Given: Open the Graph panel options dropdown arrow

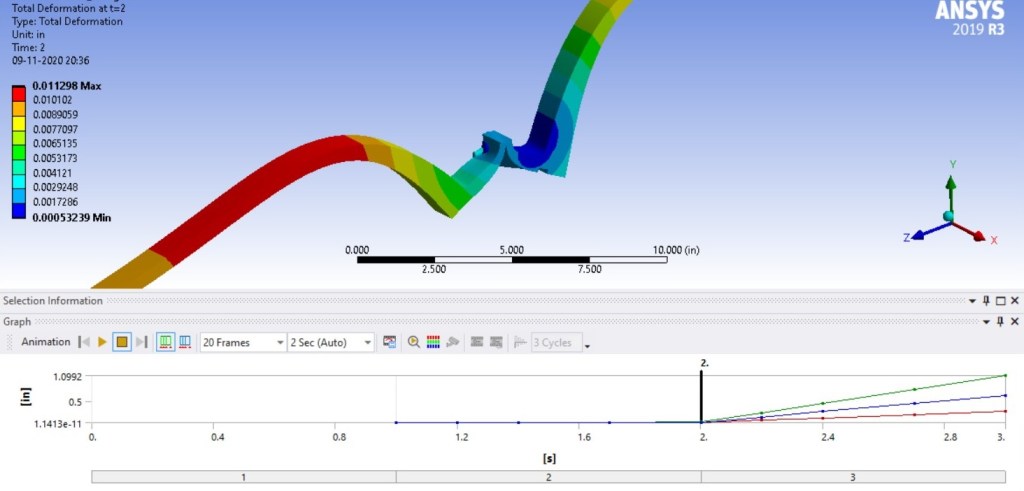Looking at the screenshot, I should (x=971, y=322).
